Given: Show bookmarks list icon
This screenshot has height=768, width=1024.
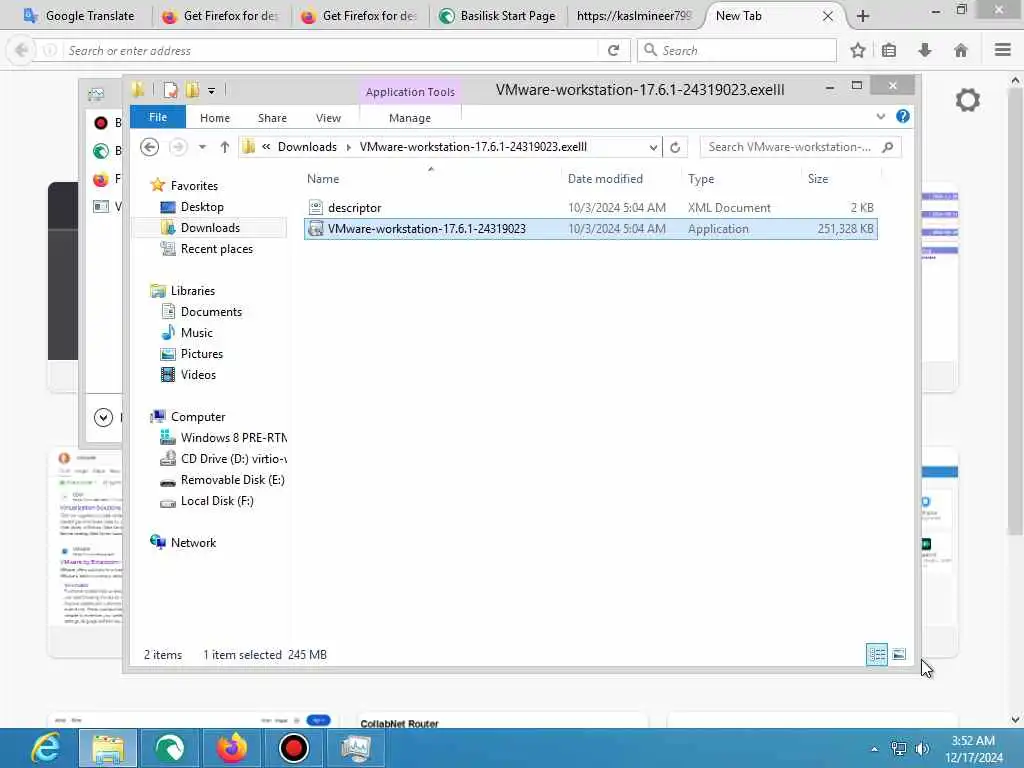Looking at the screenshot, I should [x=889, y=50].
